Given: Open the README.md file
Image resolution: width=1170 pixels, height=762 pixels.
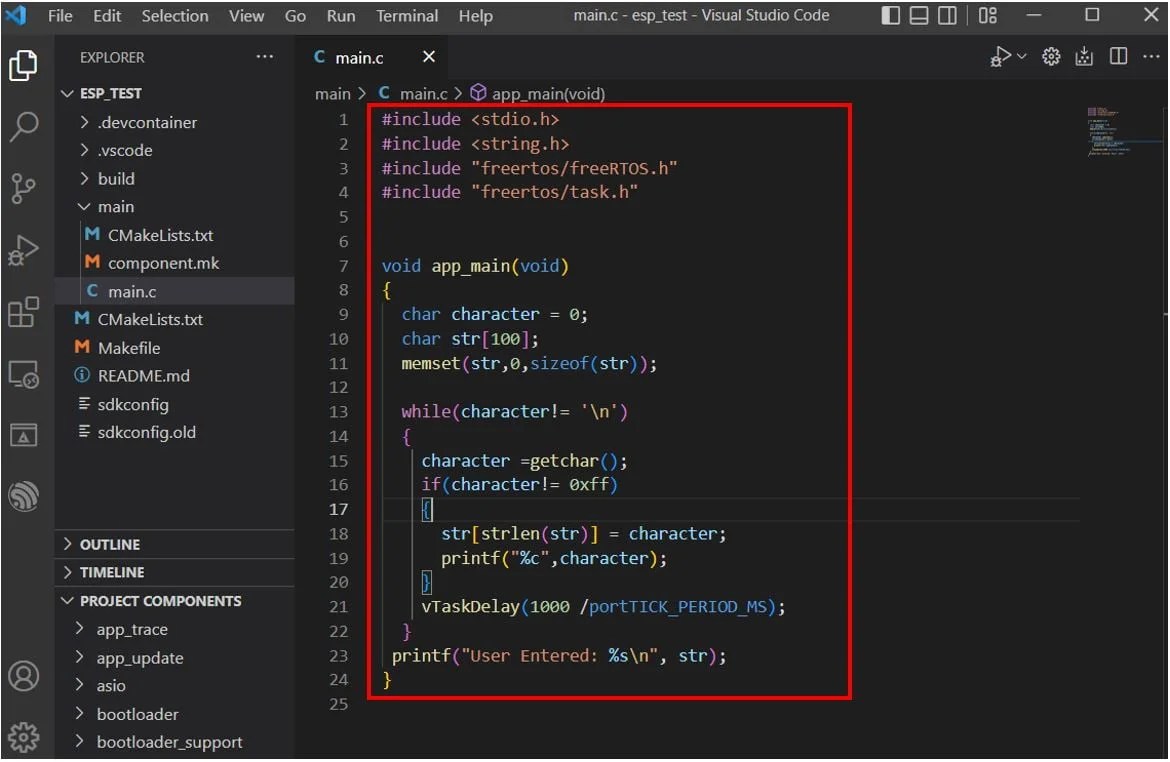Looking at the screenshot, I should click(140, 375).
